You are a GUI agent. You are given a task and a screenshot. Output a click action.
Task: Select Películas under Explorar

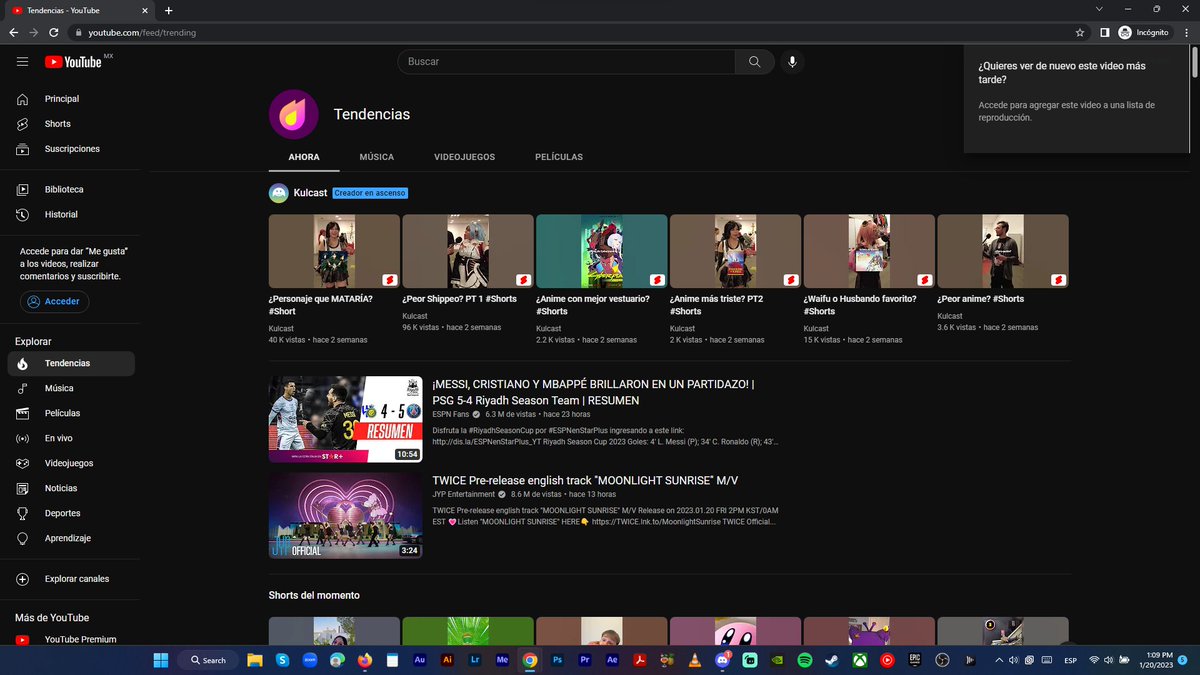(x=69, y=413)
